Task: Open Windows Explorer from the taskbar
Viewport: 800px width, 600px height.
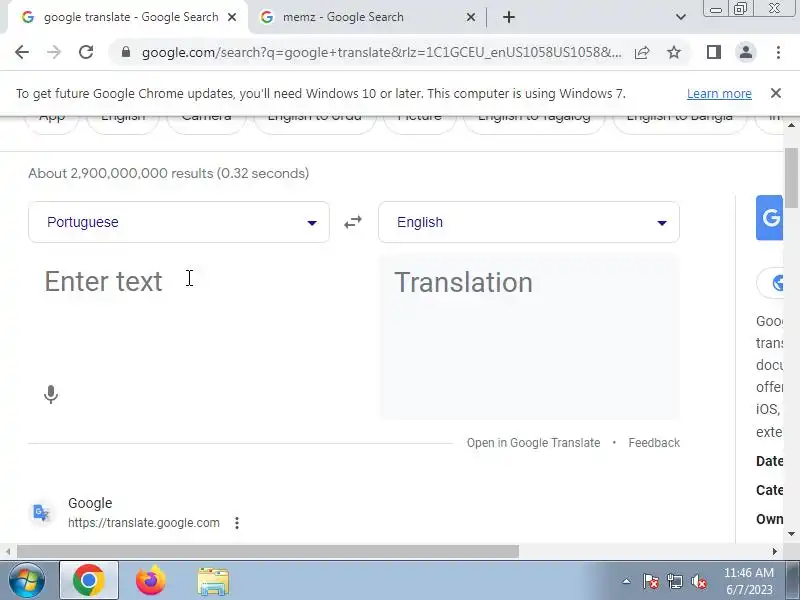Action: pos(213,581)
